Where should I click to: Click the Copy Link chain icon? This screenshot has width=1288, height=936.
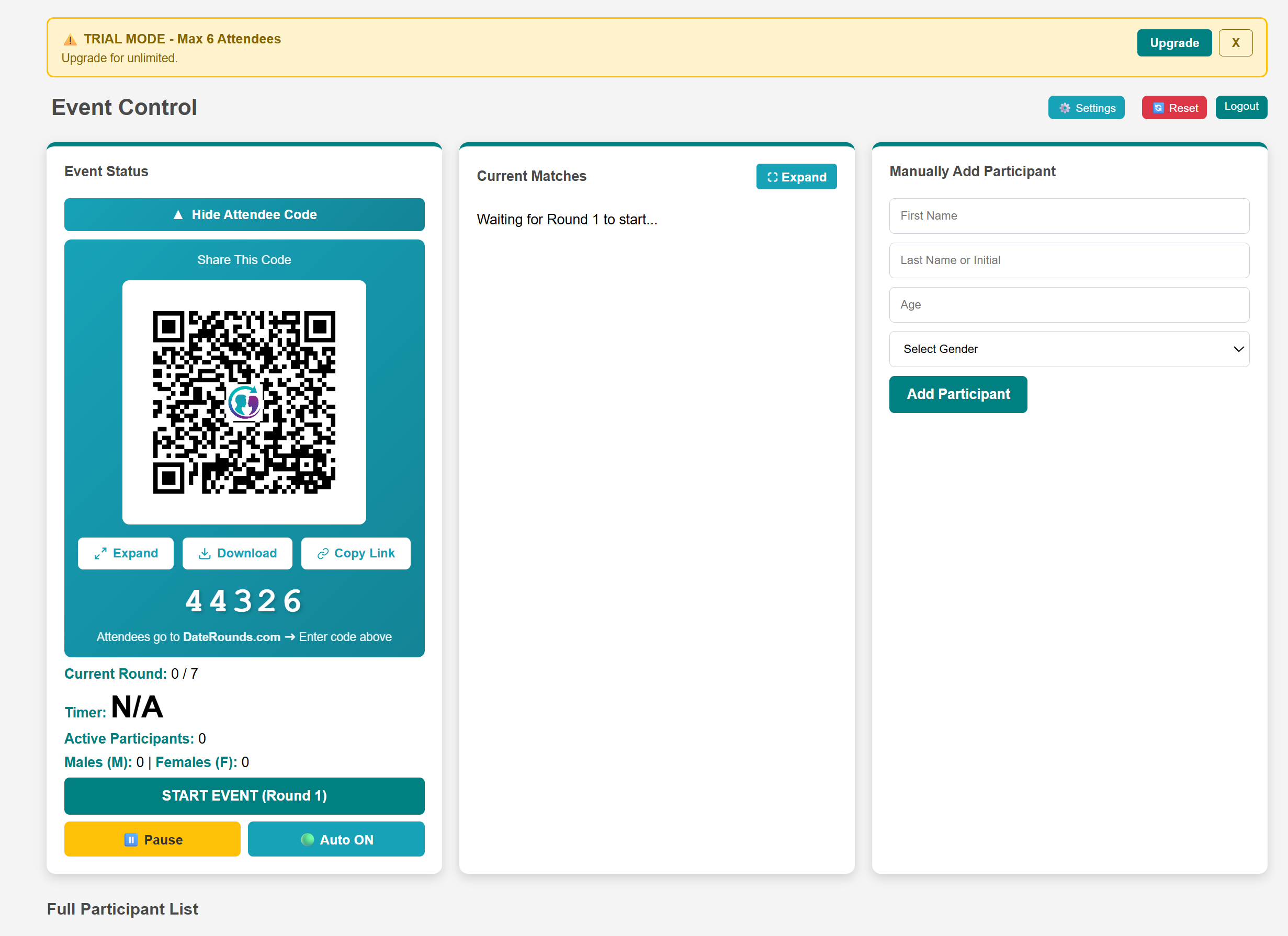pyautogui.click(x=323, y=553)
